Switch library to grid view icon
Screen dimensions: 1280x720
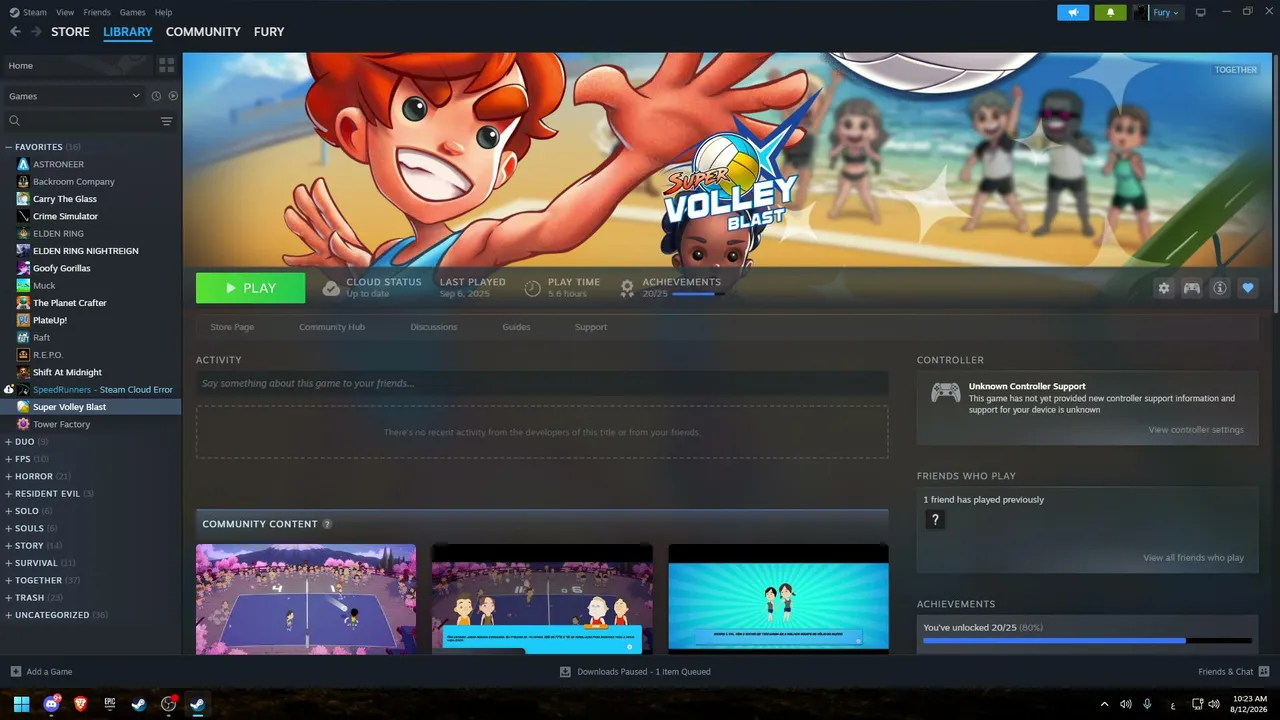pyautogui.click(x=166, y=65)
